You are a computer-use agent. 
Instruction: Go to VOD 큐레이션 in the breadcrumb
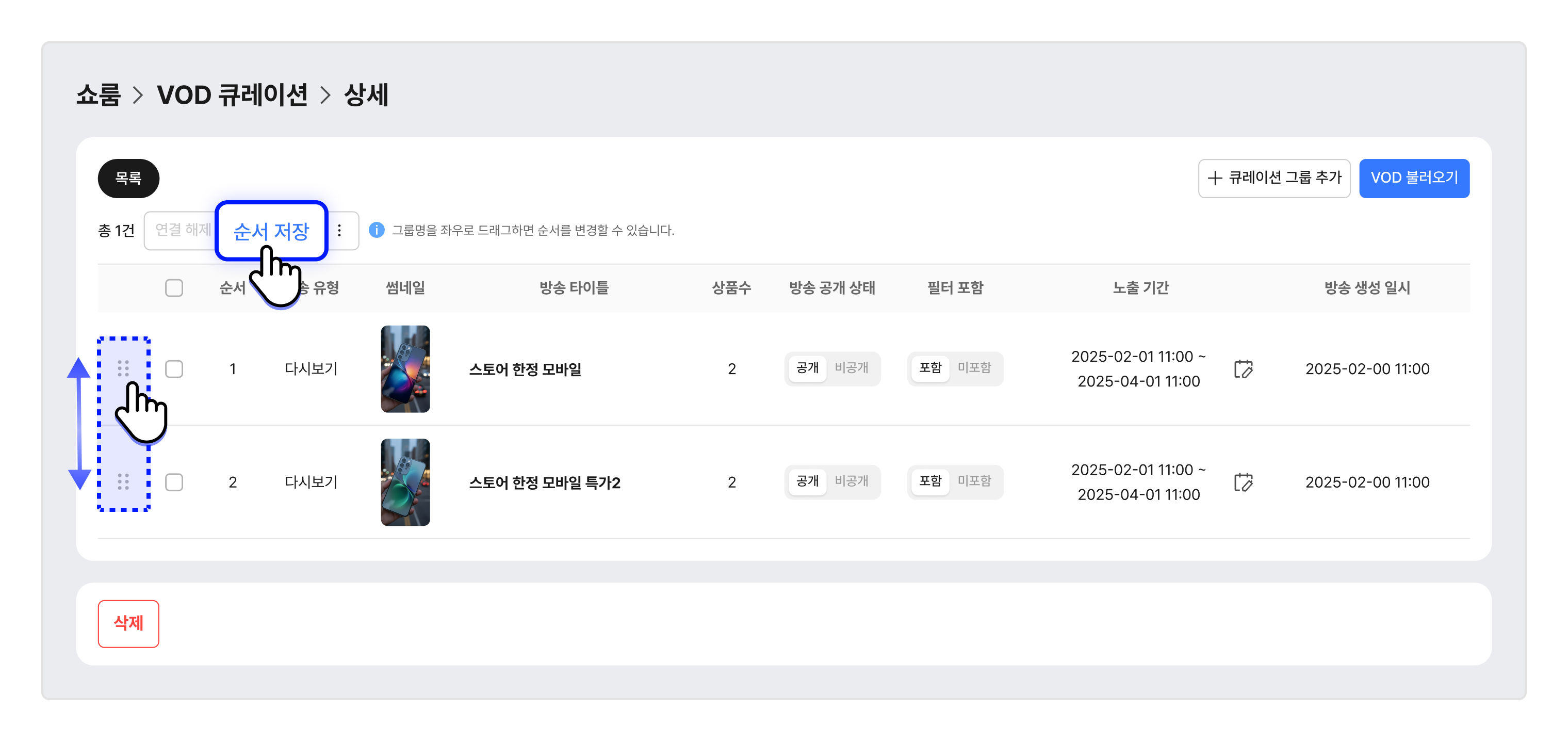tap(232, 95)
